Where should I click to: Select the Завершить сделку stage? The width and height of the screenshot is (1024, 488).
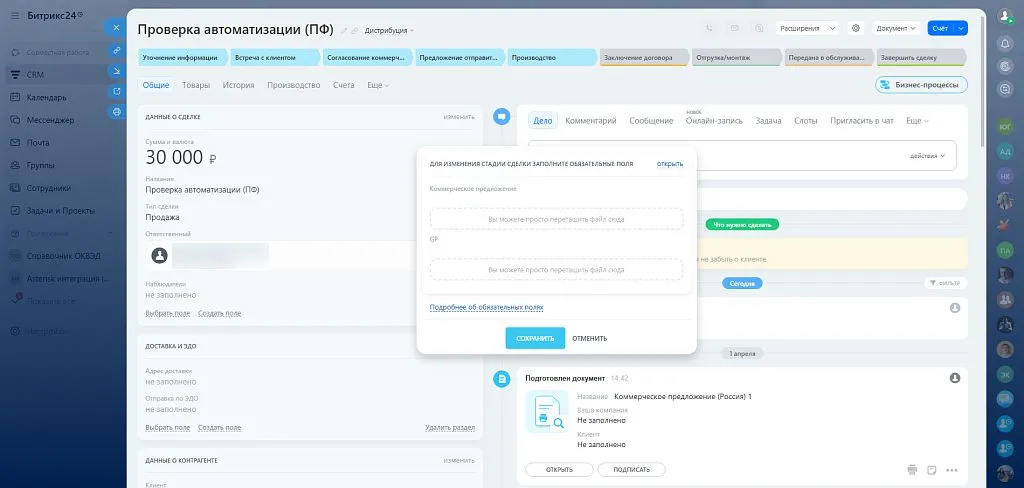tap(920, 57)
